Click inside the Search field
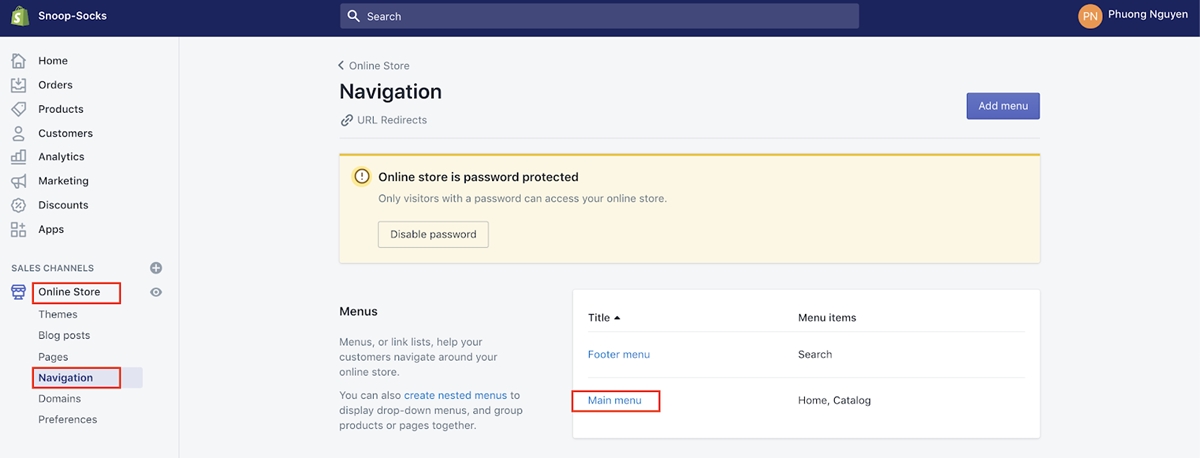 click(x=599, y=16)
